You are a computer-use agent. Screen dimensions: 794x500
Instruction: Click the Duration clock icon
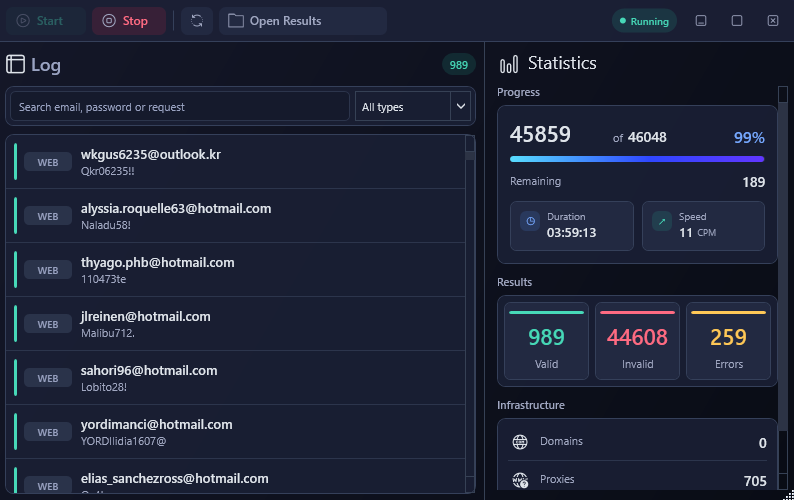(x=530, y=221)
